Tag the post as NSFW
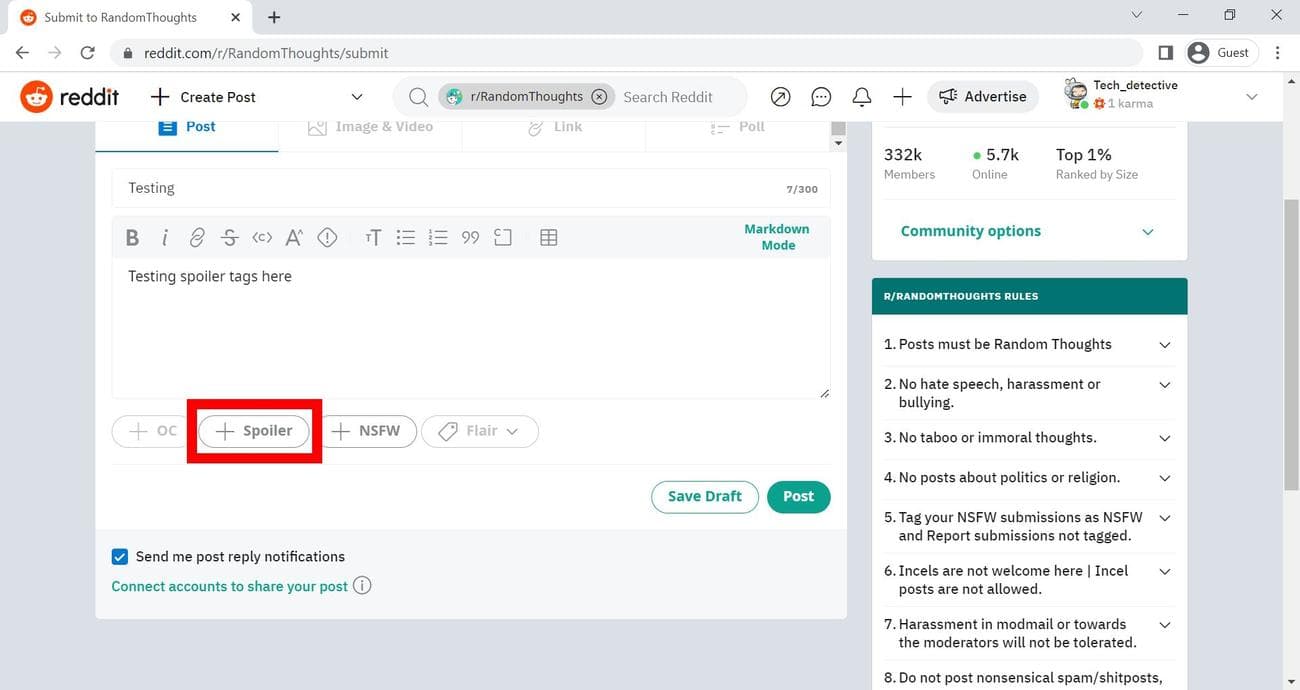 coord(367,431)
